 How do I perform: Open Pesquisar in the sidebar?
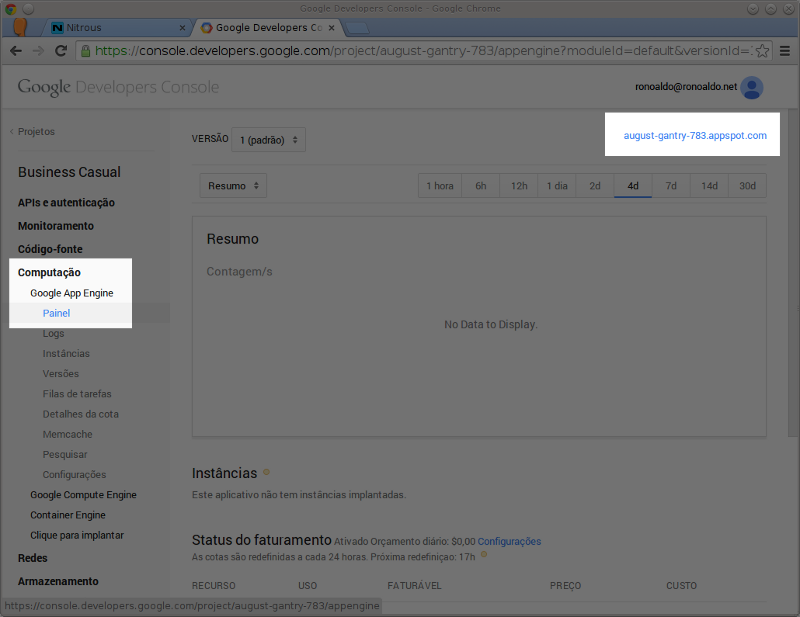coord(65,455)
